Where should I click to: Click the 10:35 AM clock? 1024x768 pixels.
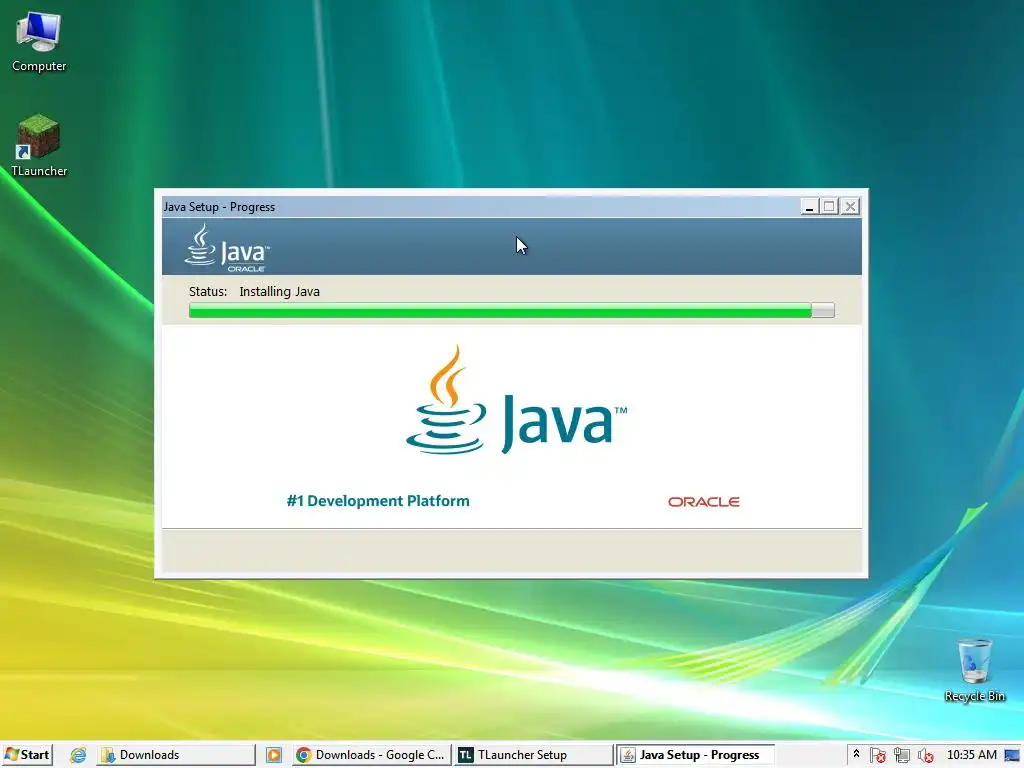(972, 755)
